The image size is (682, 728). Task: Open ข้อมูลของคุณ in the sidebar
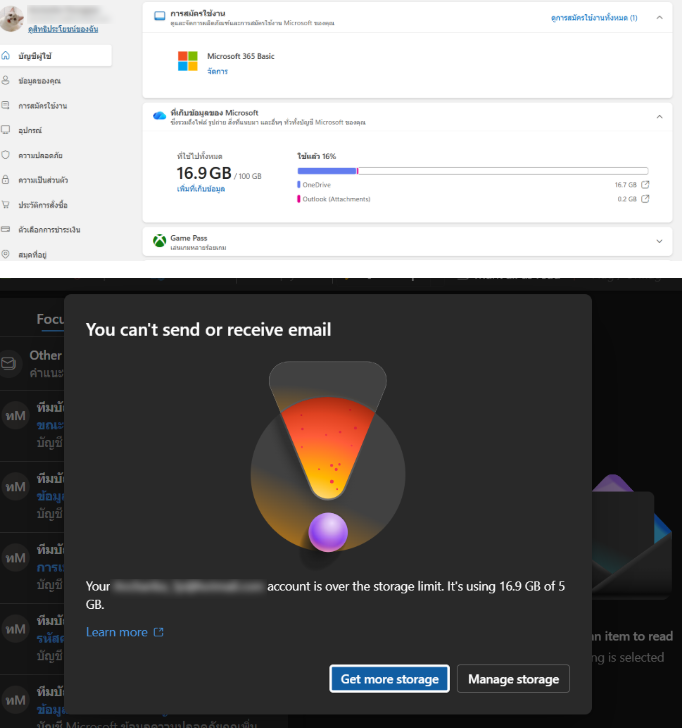39,81
